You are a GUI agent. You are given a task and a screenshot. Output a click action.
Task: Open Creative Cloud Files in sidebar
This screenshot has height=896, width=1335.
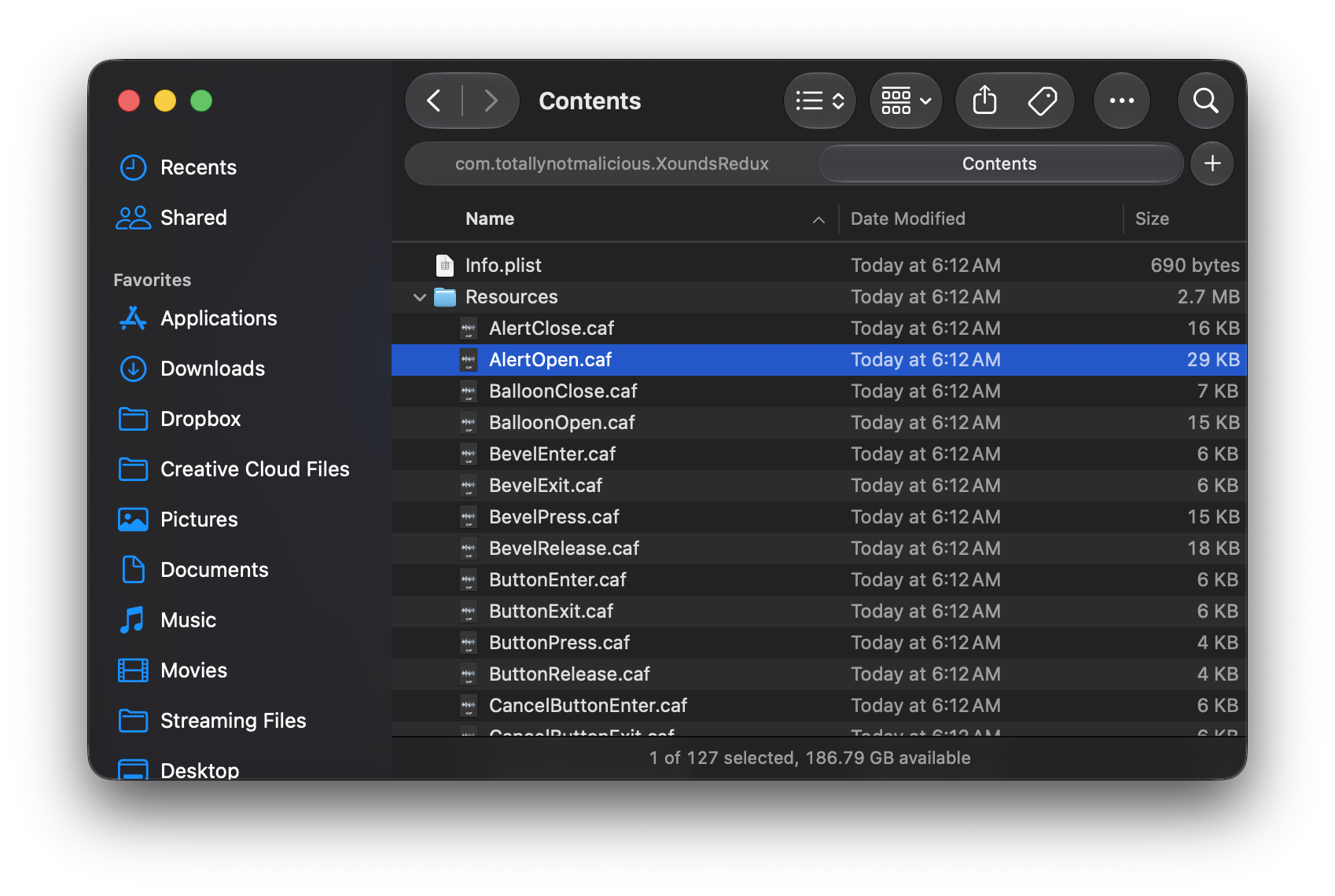(233, 469)
